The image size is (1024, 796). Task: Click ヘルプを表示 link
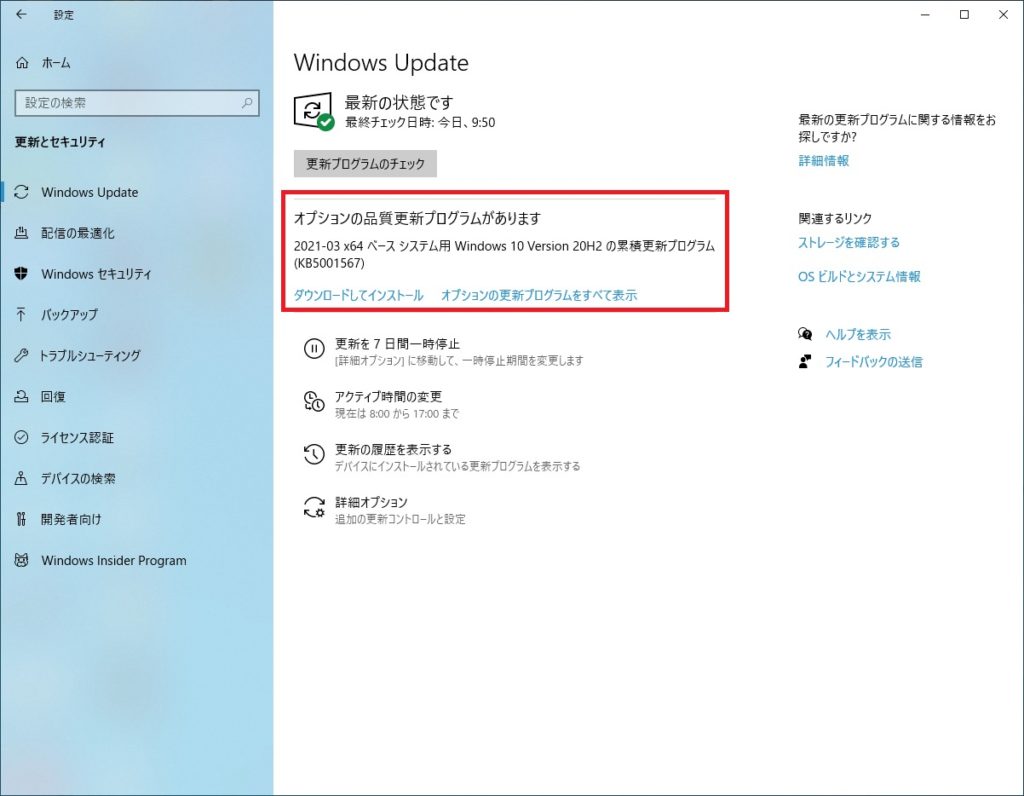(x=857, y=334)
